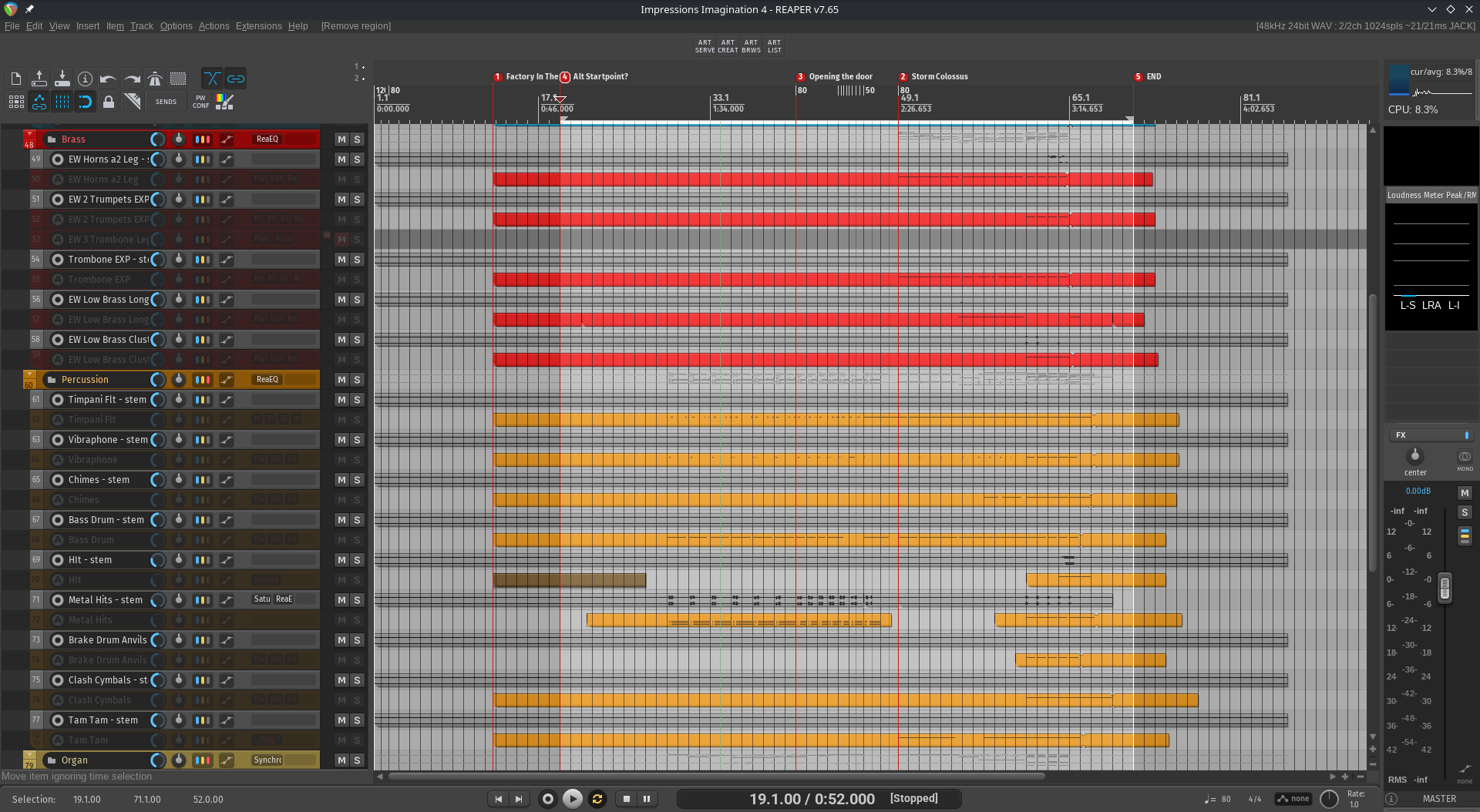Click the transport Pause button

coord(647,799)
